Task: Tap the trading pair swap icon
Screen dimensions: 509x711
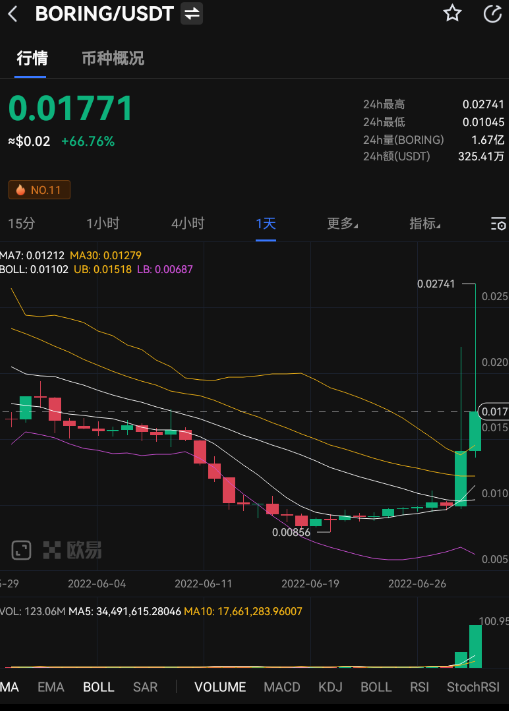Action: coord(192,14)
